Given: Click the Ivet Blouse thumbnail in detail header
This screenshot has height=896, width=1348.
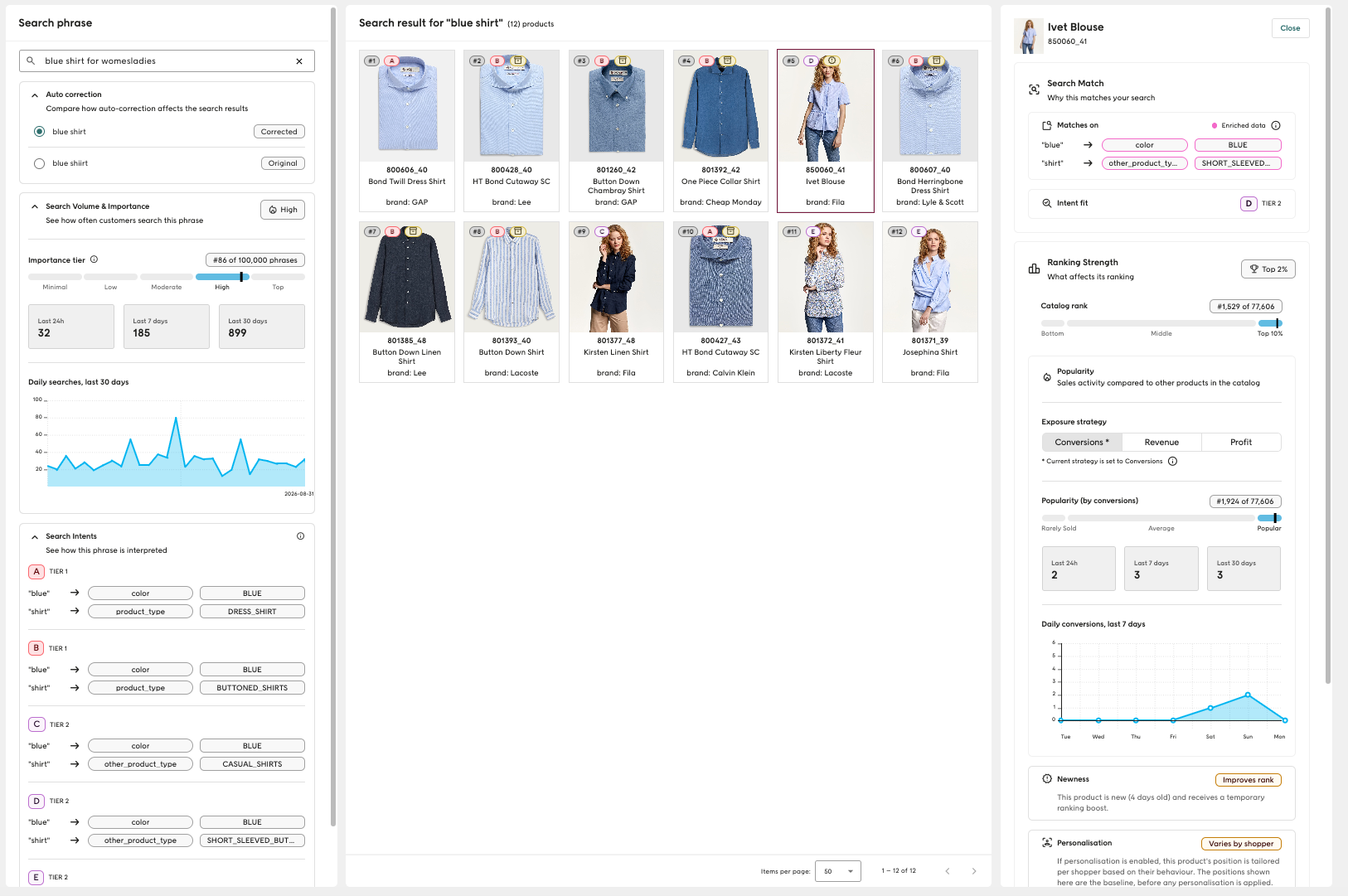Looking at the screenshot, I should (1029, 36).
